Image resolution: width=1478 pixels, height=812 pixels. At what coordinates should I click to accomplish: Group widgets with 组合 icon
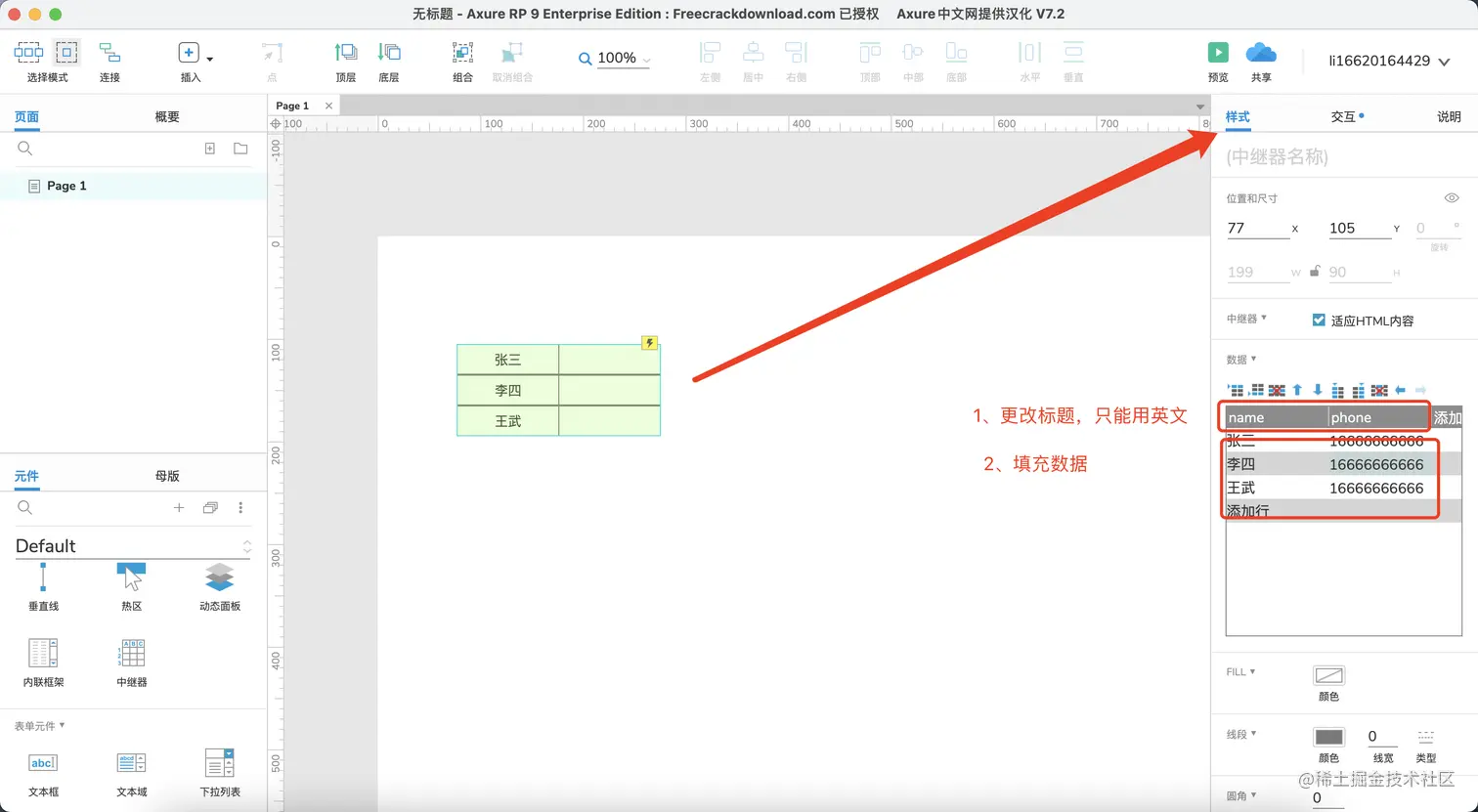pos(463,53)
